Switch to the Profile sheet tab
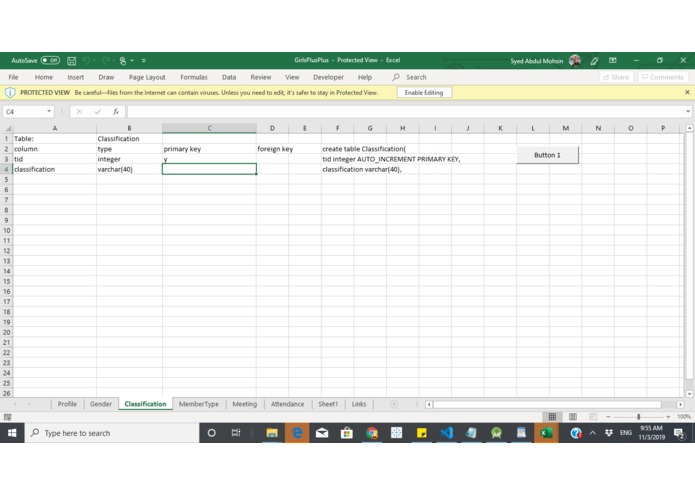 pyautogui.click(x=67, y=404)
